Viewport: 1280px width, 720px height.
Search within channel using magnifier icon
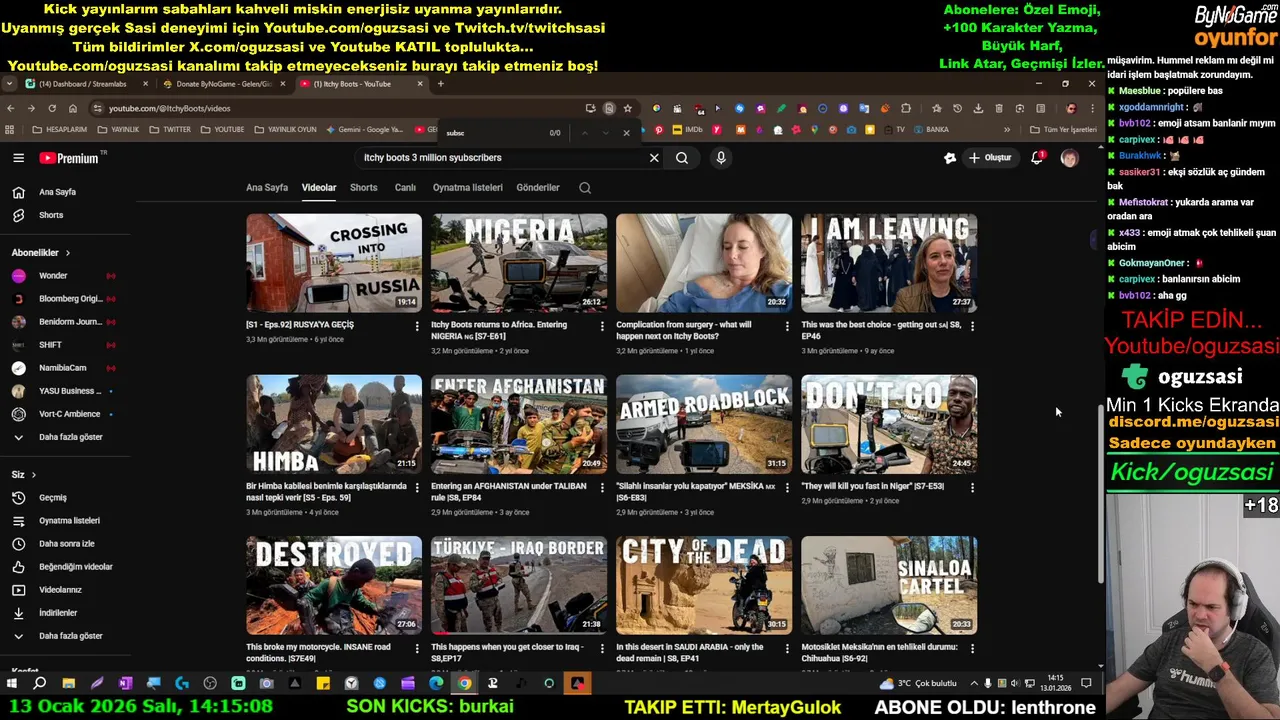(585, 188)
